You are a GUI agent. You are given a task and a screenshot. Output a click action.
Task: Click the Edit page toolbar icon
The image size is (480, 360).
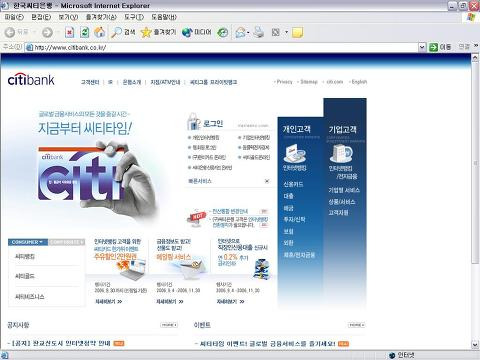coord(276,32)
